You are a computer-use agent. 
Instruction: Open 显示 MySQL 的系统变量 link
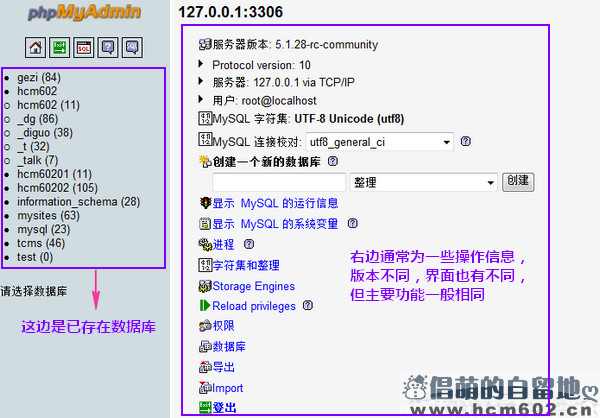[275, 224]
